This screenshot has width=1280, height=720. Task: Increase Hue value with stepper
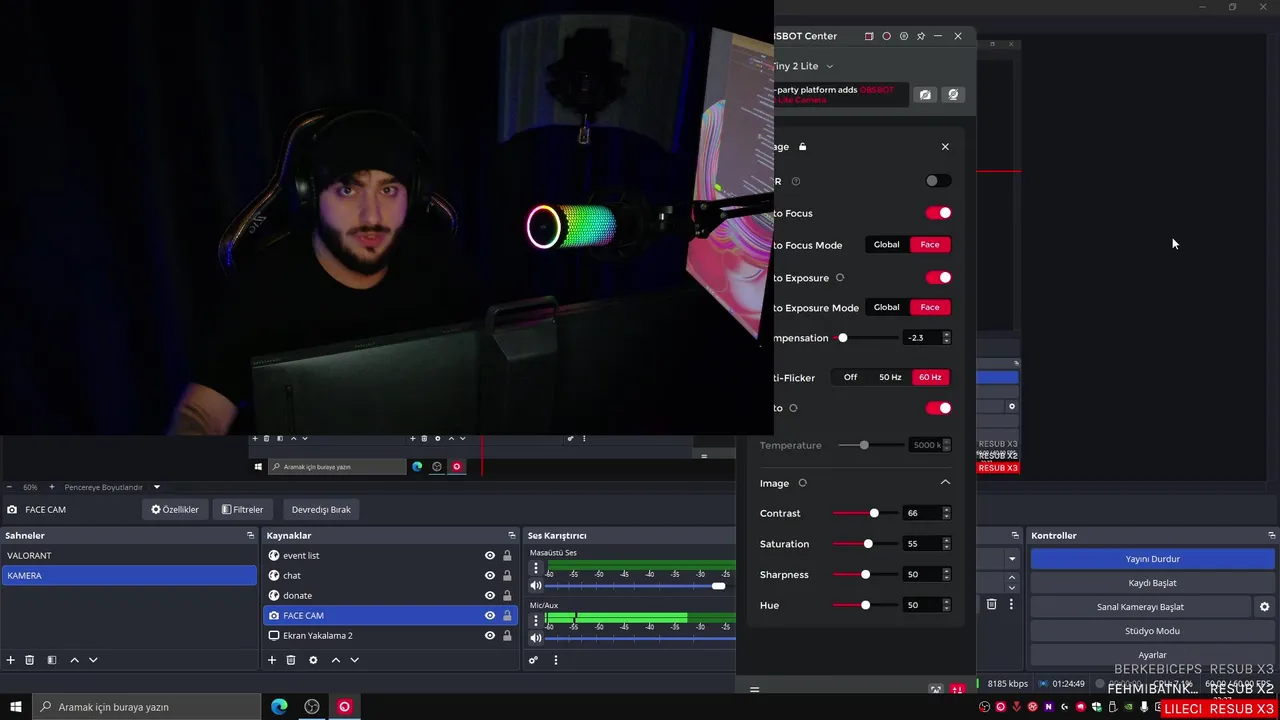(x=946, y=602)
